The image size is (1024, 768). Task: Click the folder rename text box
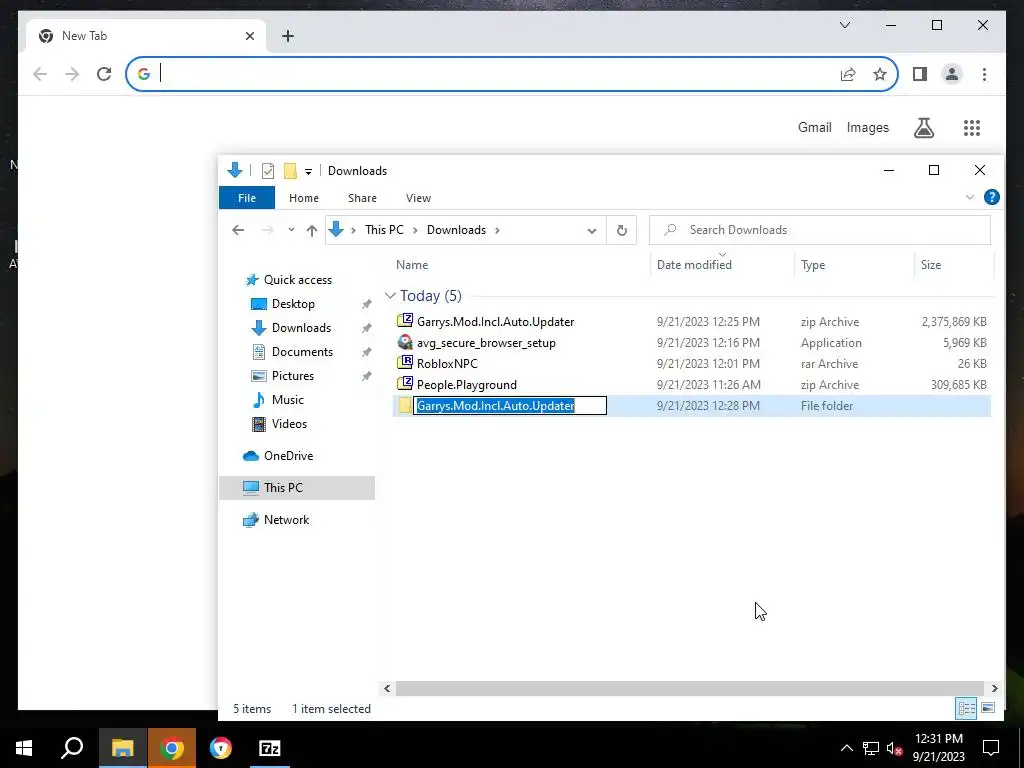pyautogui.click(x=510, y=406)
